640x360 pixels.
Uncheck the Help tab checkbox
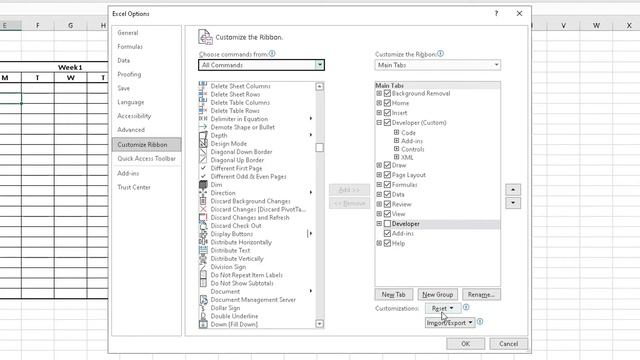coord(387,243)
